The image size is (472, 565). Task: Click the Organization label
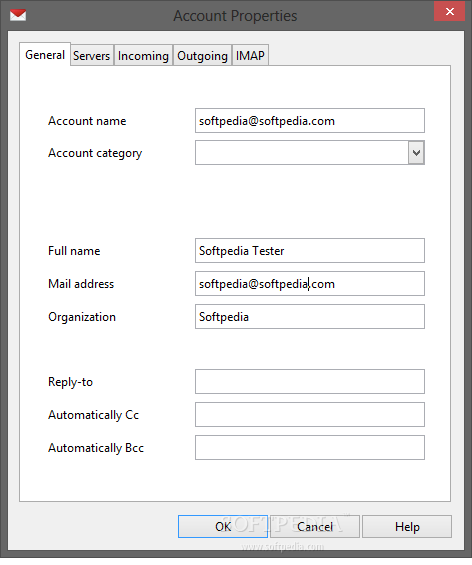tap(82, 317)
